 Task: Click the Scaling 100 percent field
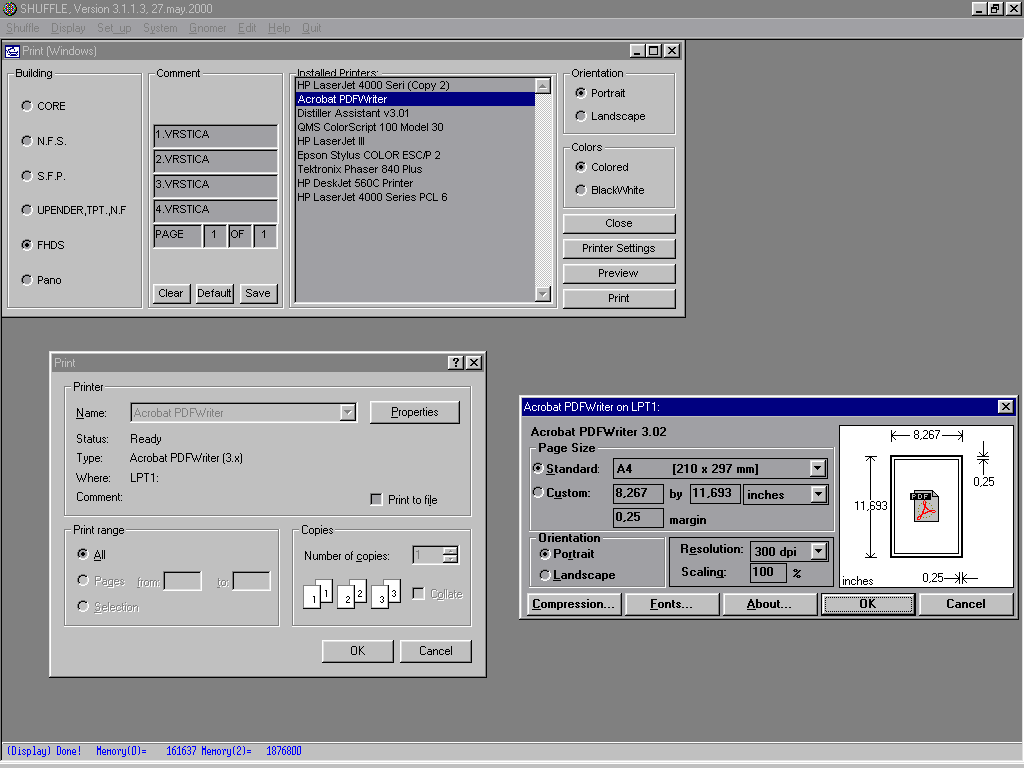coord(768,573)
